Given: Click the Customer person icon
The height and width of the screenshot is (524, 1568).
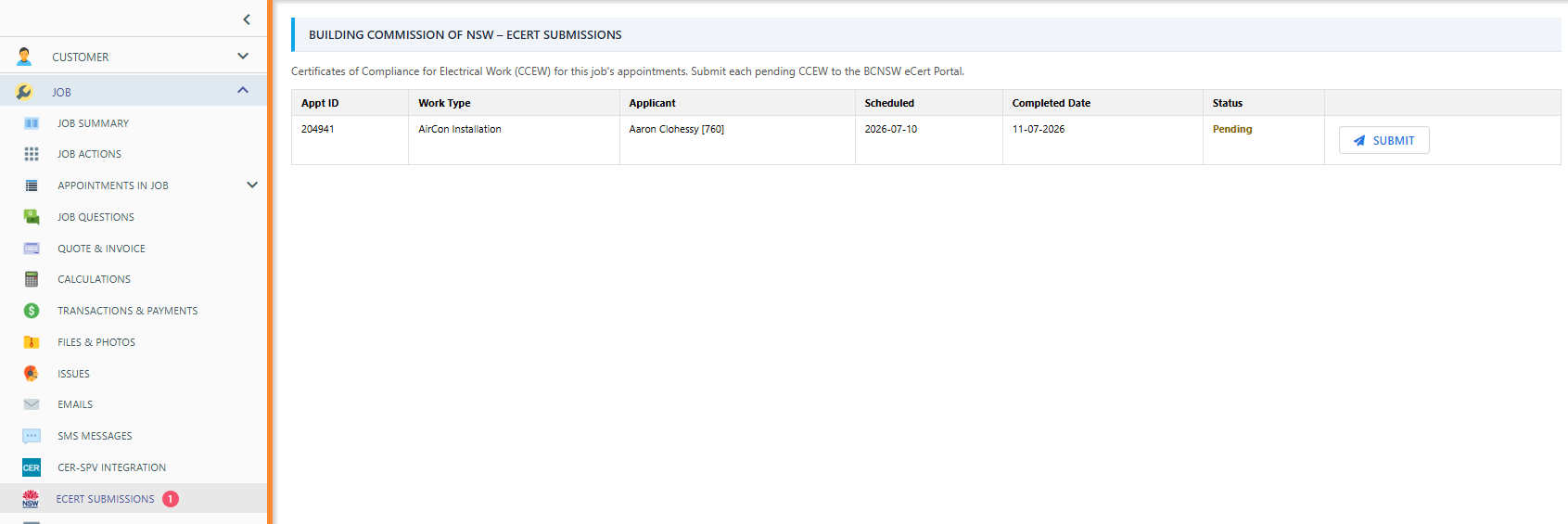Looking at the screenshot, I should point(24,57).
